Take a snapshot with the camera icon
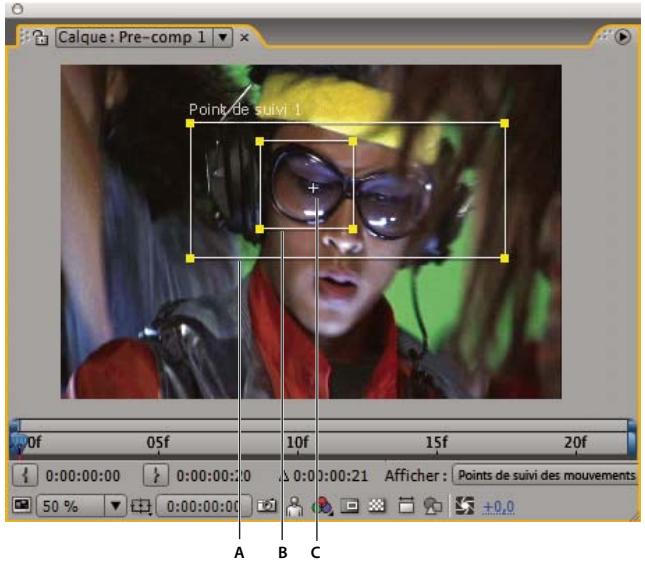 pyautogui.click(x=267, y=505)
